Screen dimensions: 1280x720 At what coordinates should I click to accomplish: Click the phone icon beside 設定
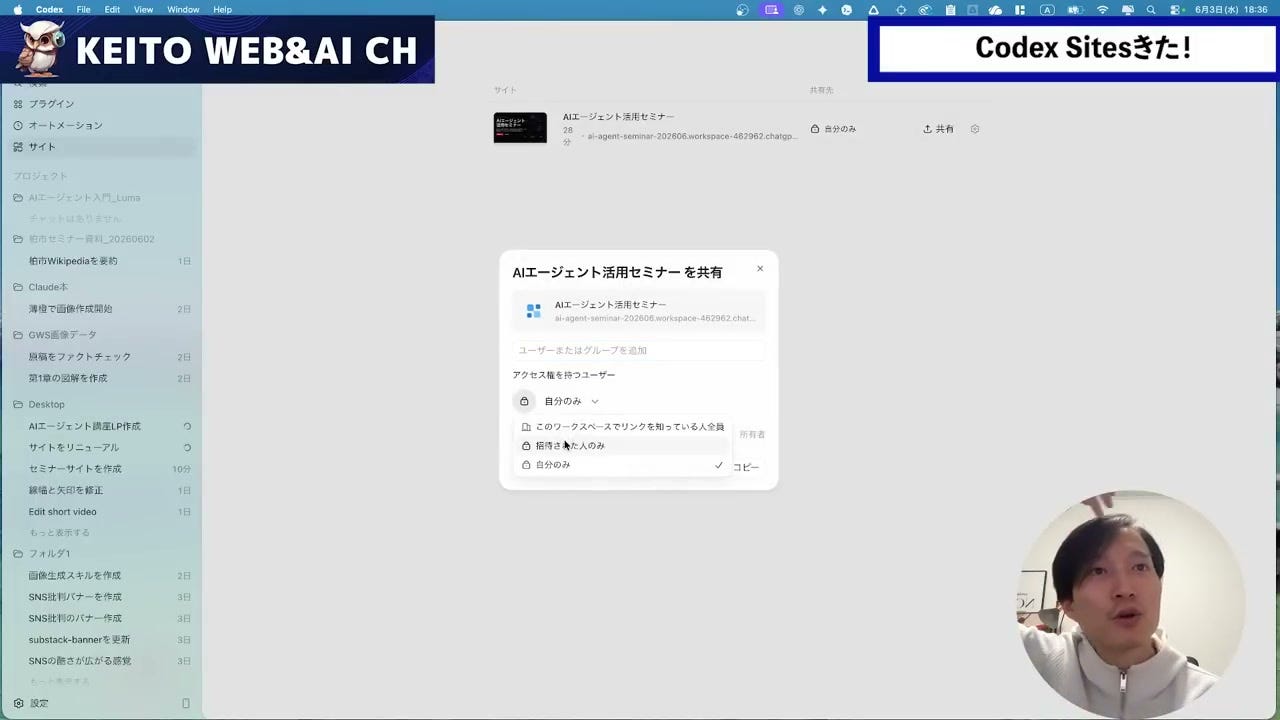coord(186,703)
